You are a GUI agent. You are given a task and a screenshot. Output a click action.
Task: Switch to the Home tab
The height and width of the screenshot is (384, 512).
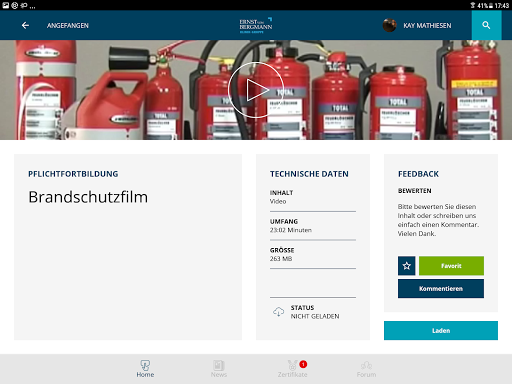click(145, 369)
